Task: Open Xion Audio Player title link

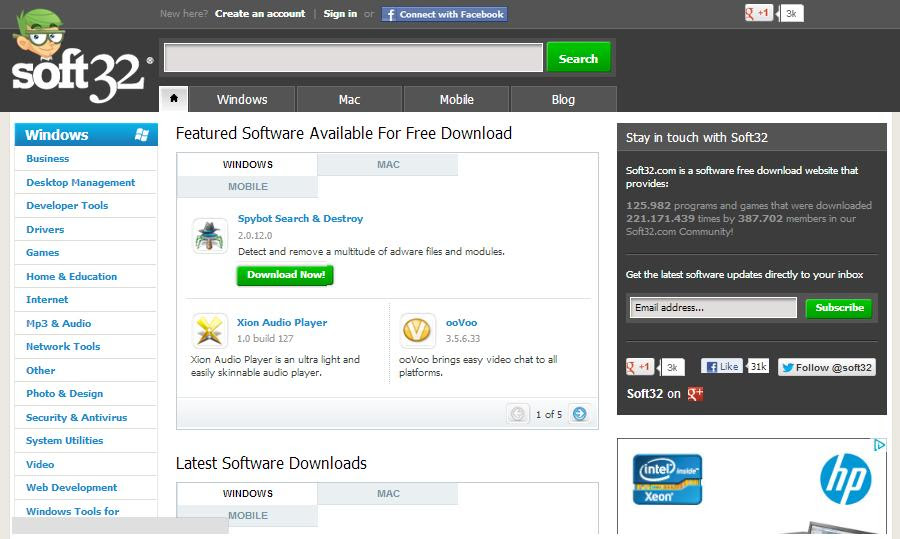Action: click(282, 323)
